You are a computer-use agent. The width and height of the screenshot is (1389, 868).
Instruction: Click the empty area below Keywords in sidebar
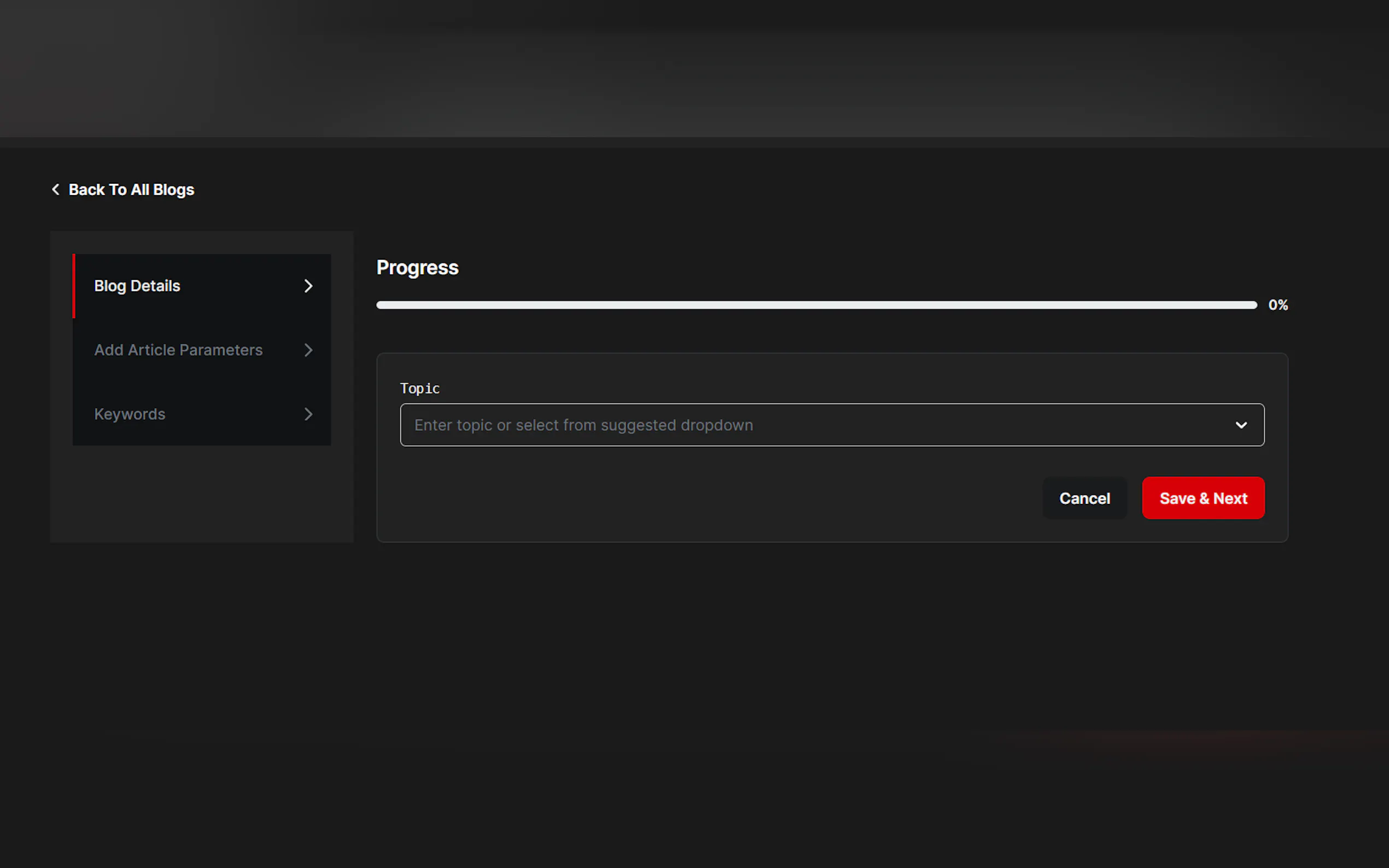[x=202, y=494]
